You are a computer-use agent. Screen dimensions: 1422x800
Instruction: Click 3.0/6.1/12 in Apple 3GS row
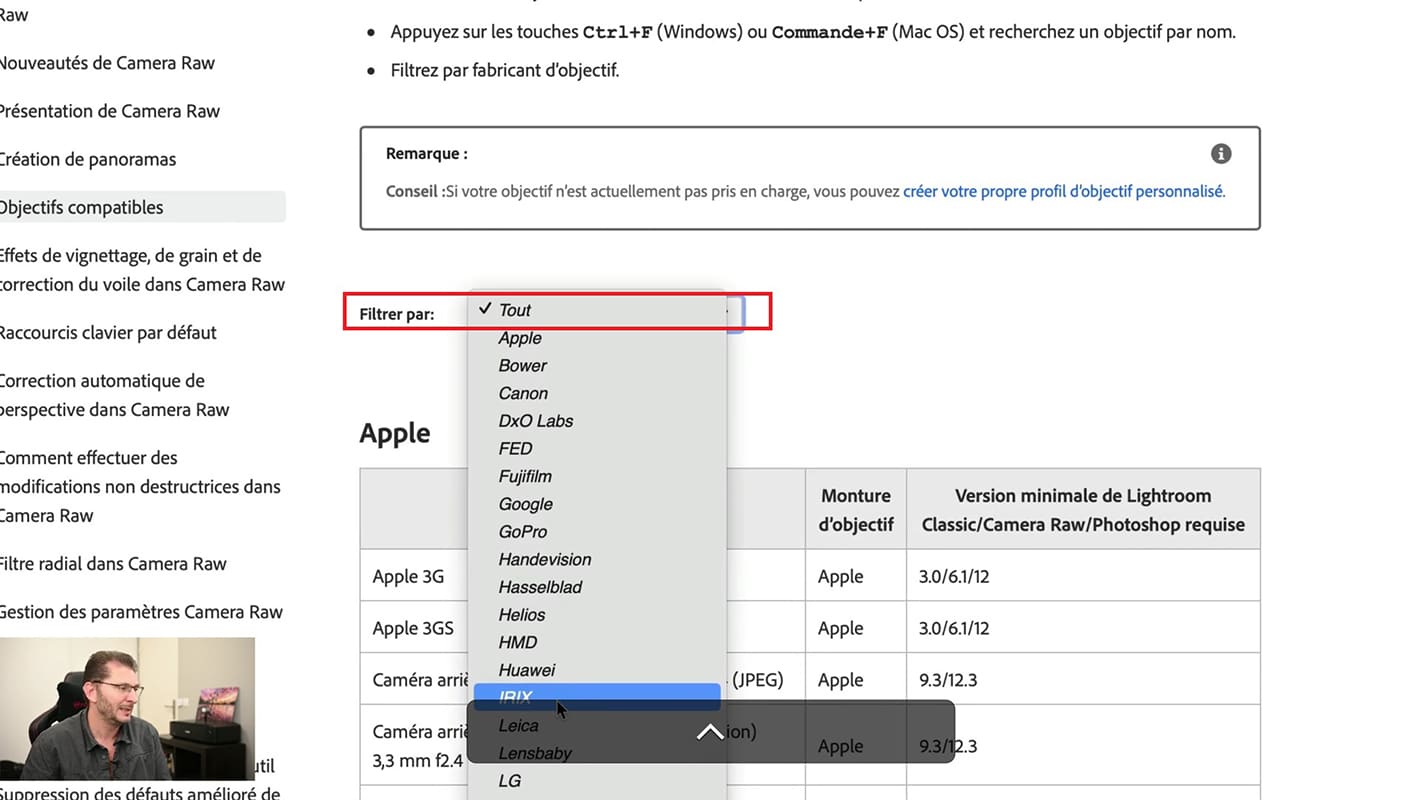coord(954,628)
